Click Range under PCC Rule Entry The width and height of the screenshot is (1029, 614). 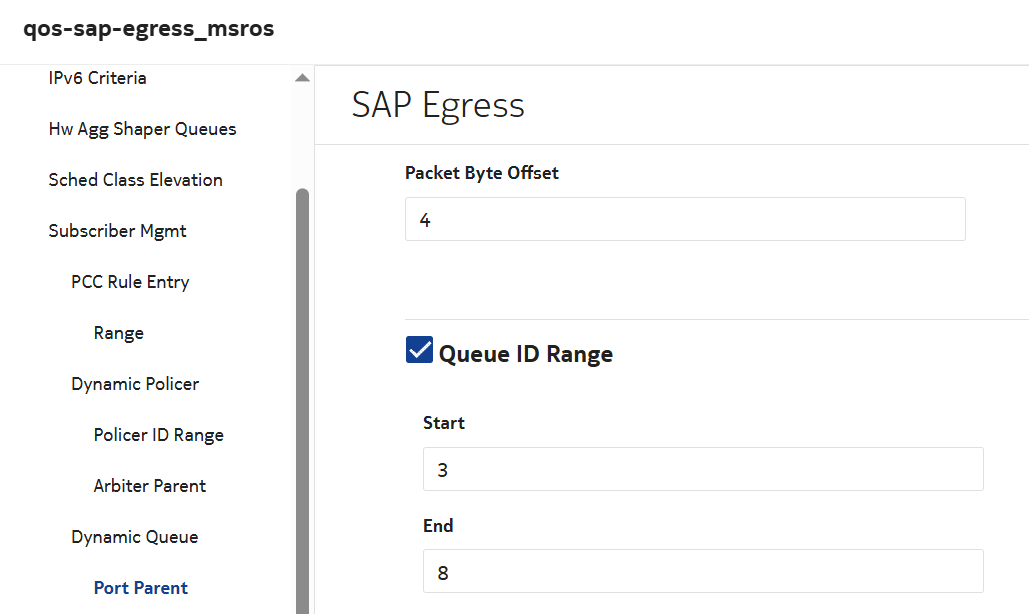tap(118, 333)
